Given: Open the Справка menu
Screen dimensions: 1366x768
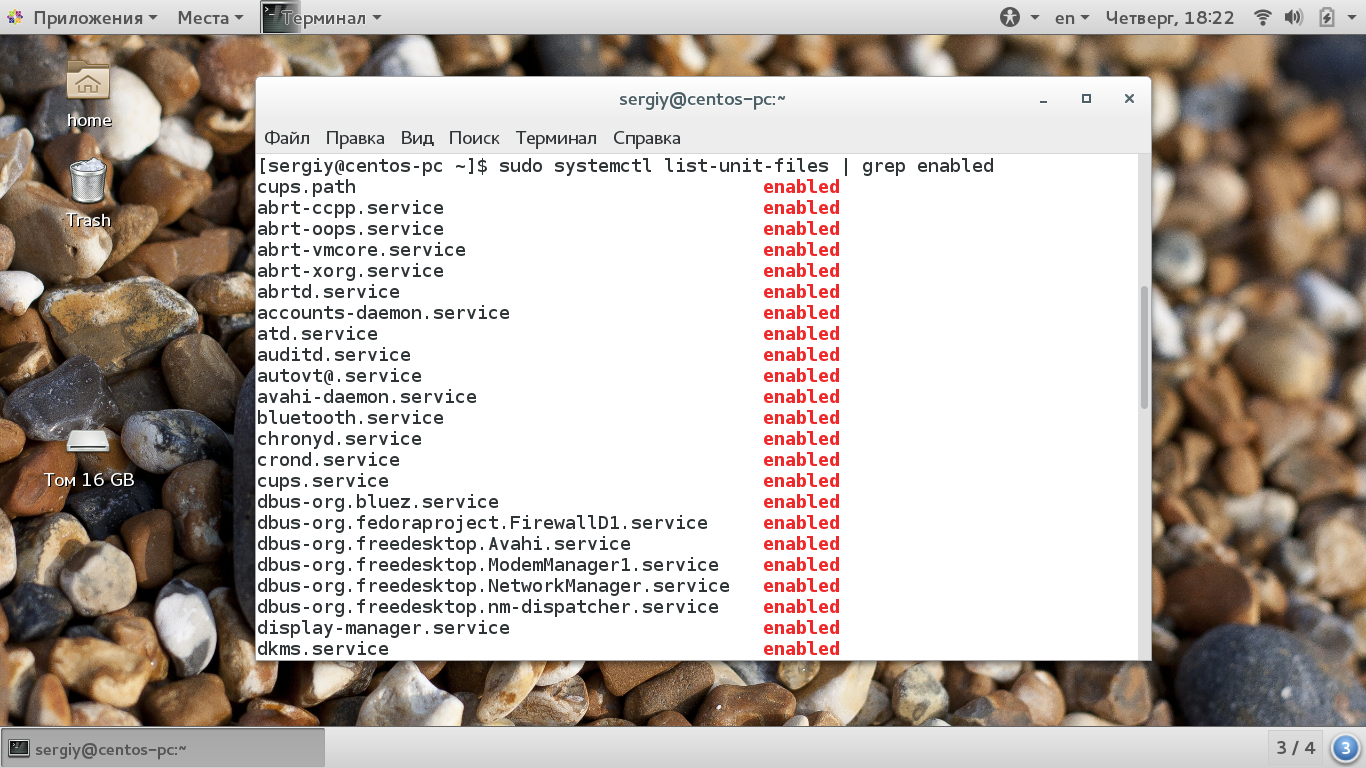Looking at the screenshot, I should [x=647, y=138].
